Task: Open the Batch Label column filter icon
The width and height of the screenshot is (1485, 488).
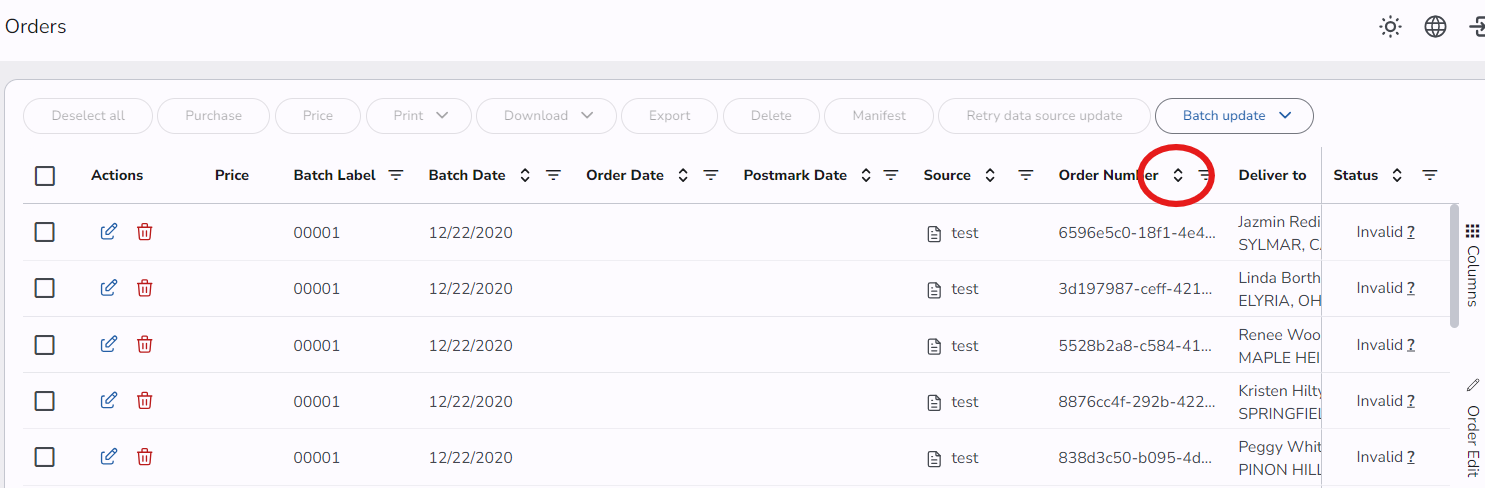Action: tap(396, 175)
